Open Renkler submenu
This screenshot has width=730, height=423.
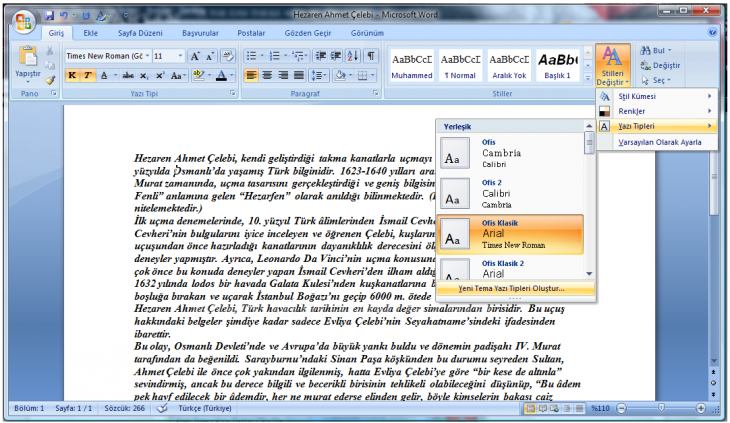point(657,111)
